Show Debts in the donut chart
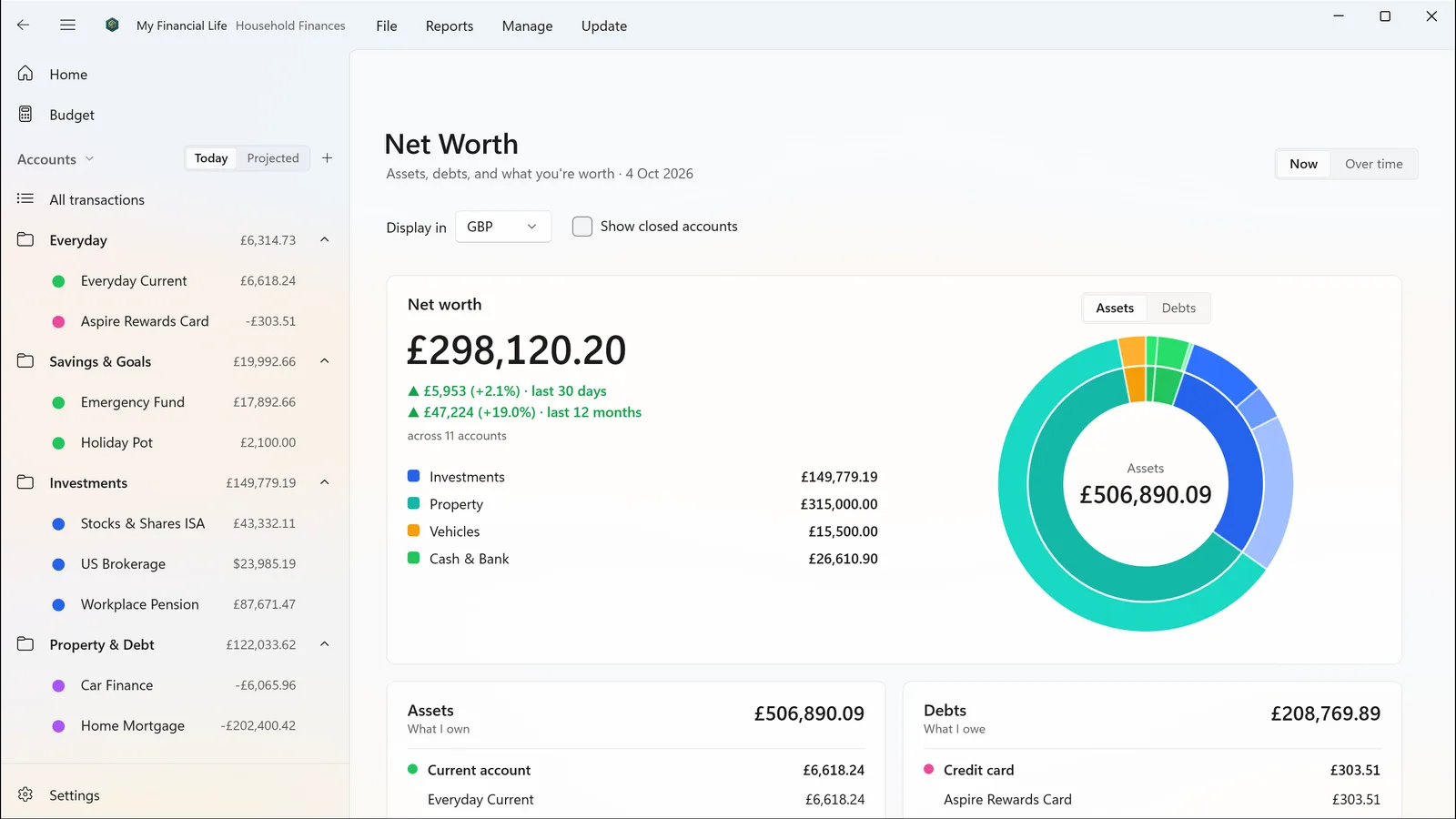This screenshot has width=1456, height=819. click(1178, 308)
